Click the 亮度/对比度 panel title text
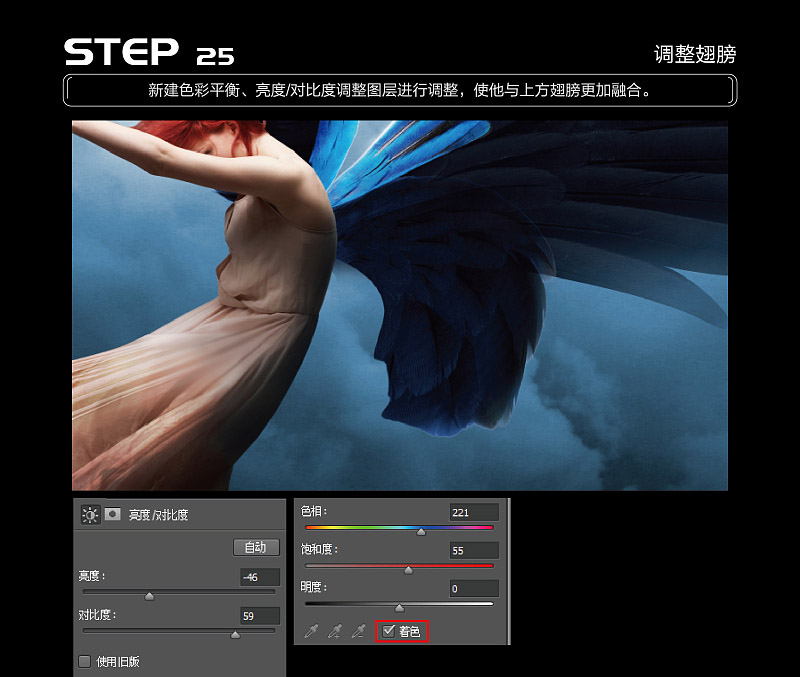 click(x=158, y=515)
